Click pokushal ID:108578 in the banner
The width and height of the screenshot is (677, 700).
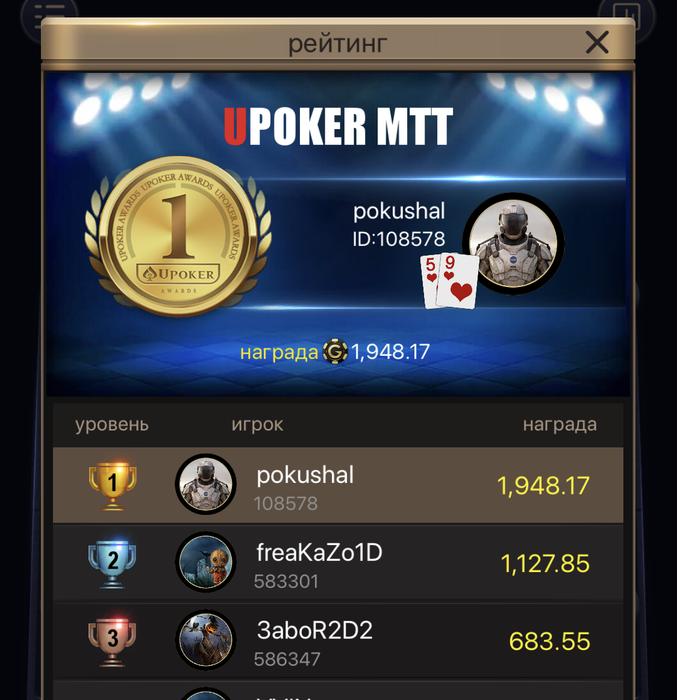pos(399,225)
